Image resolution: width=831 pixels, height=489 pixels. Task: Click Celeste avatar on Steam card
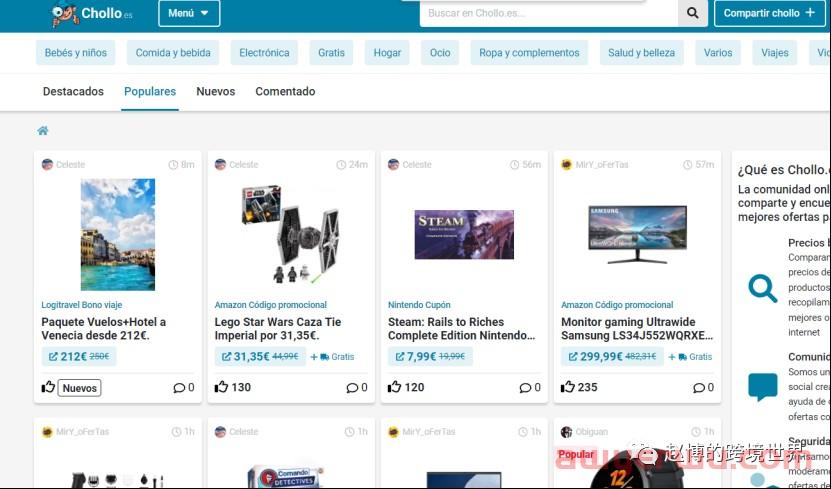click(393, 165)
